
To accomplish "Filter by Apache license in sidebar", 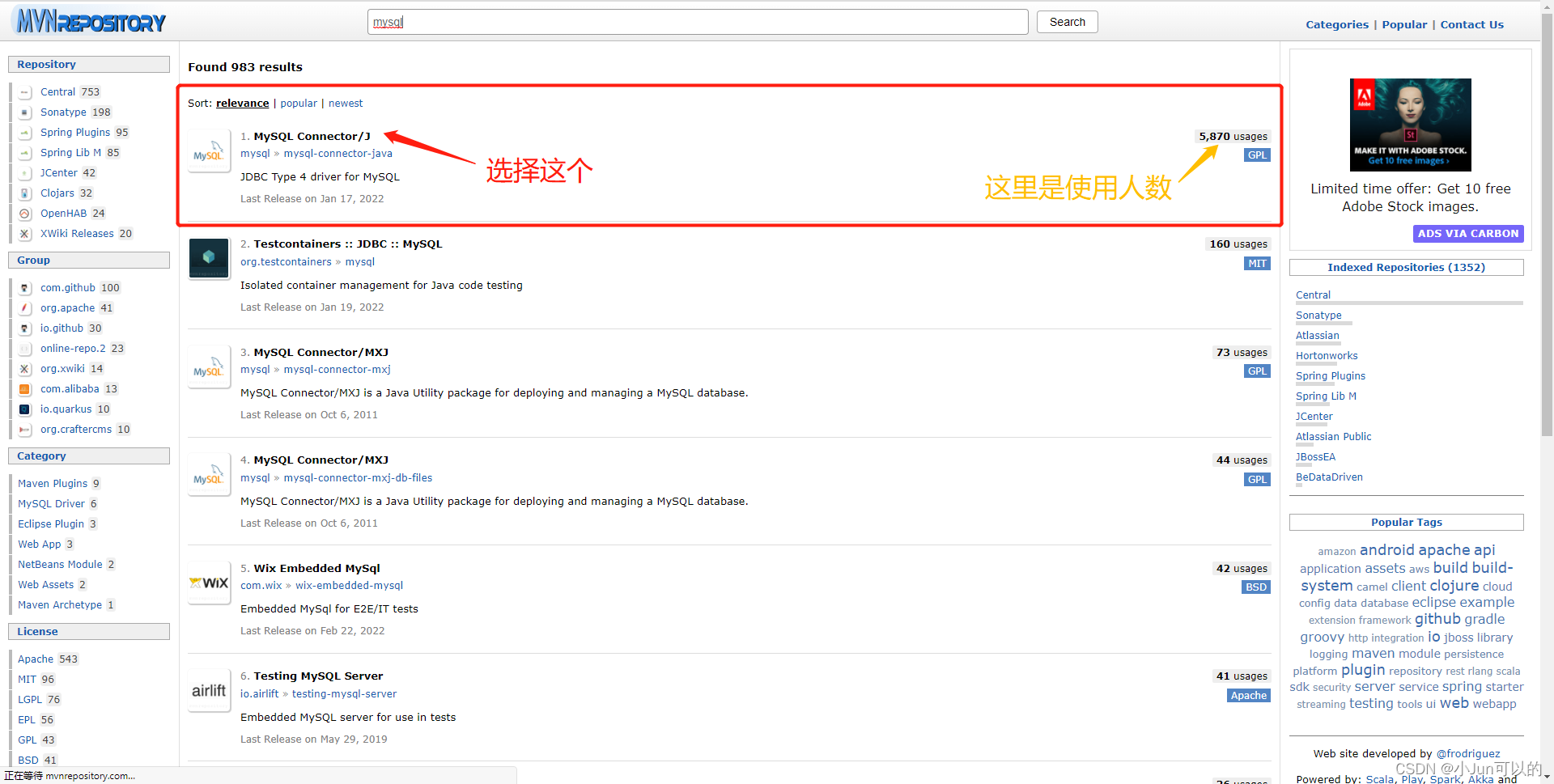I will (36, 659).
